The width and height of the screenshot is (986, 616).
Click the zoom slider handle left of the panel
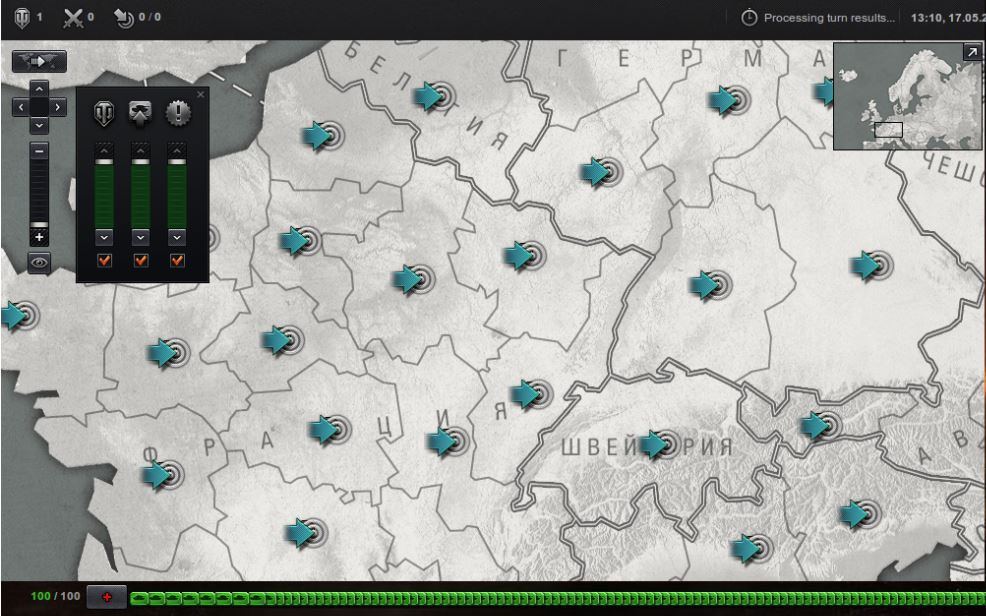(39, 224)
